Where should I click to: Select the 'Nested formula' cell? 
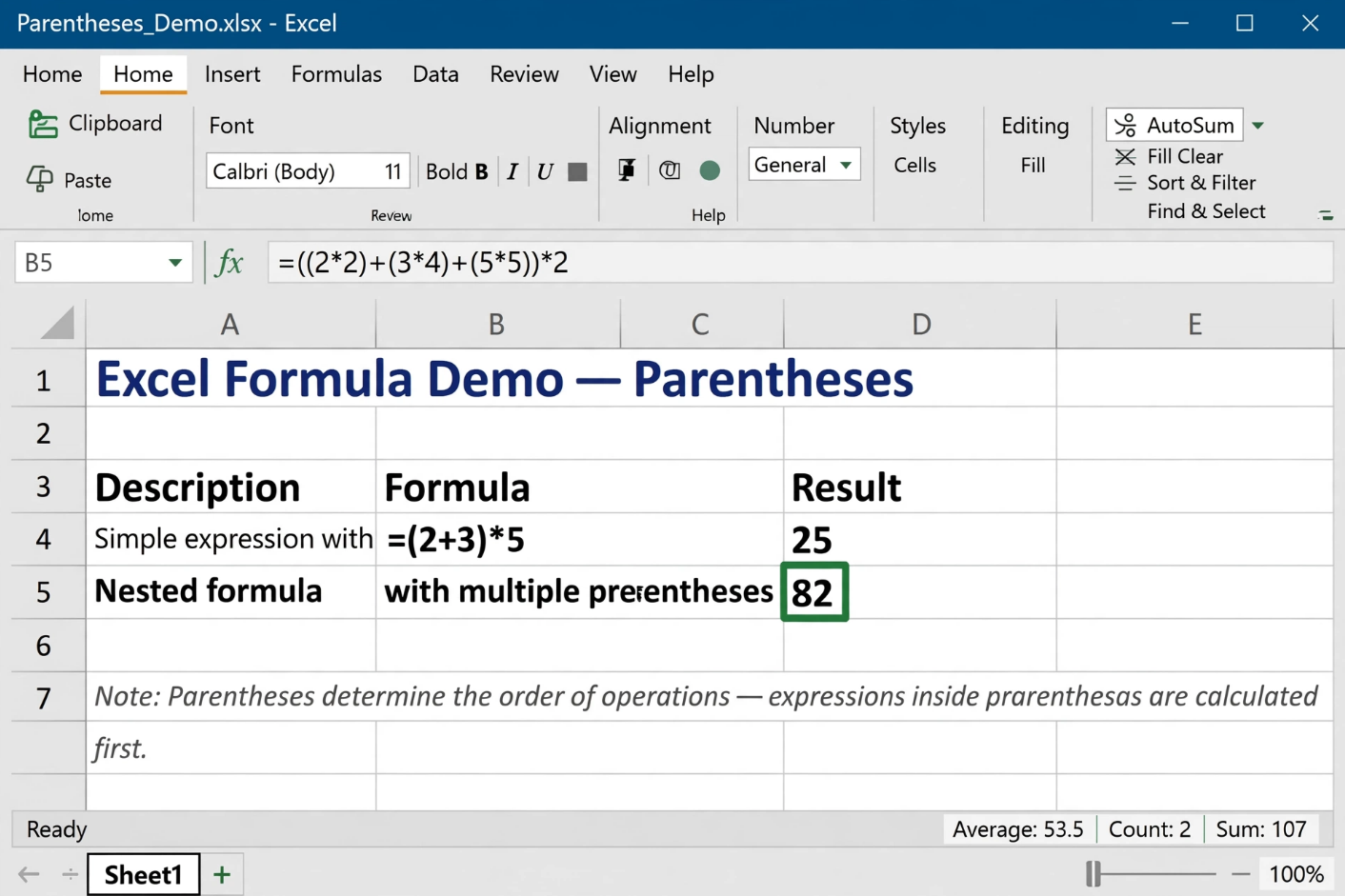tap(231, 591)
